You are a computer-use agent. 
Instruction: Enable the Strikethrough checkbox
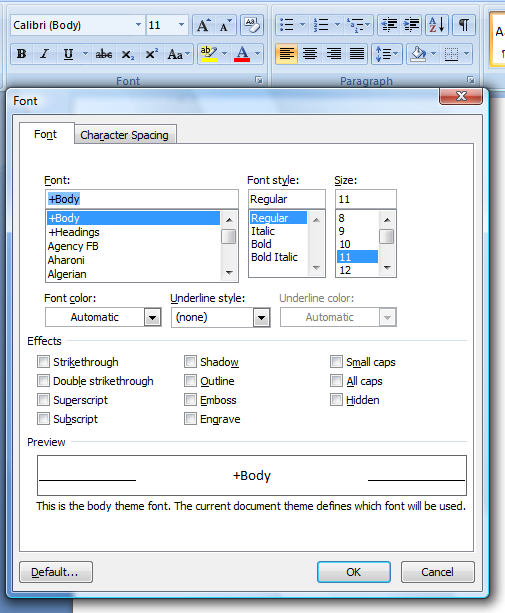click(43, 362)
